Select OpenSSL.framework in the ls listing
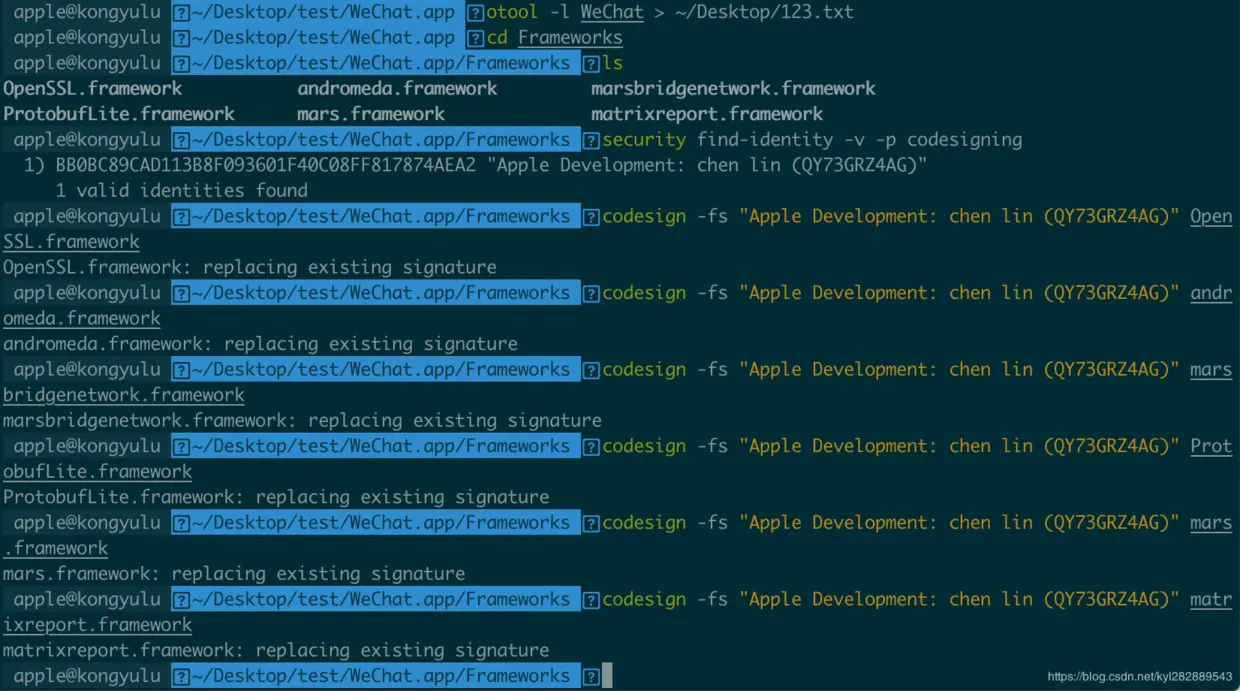Screen dimensions: 1240x691 click(93, 88)
